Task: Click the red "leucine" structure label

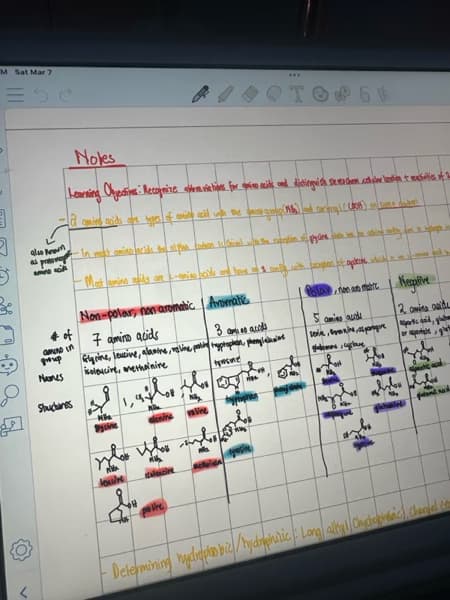Action: pyautogui.click(x=111, y=480)
